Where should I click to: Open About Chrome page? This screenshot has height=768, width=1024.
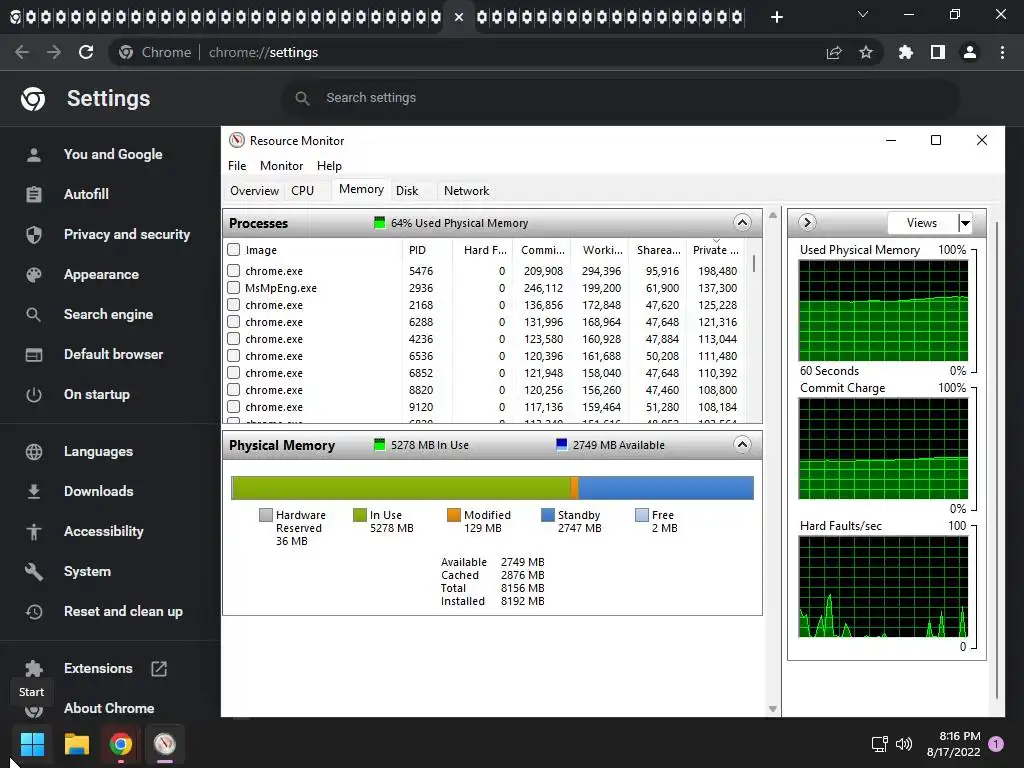pos(109,708)
